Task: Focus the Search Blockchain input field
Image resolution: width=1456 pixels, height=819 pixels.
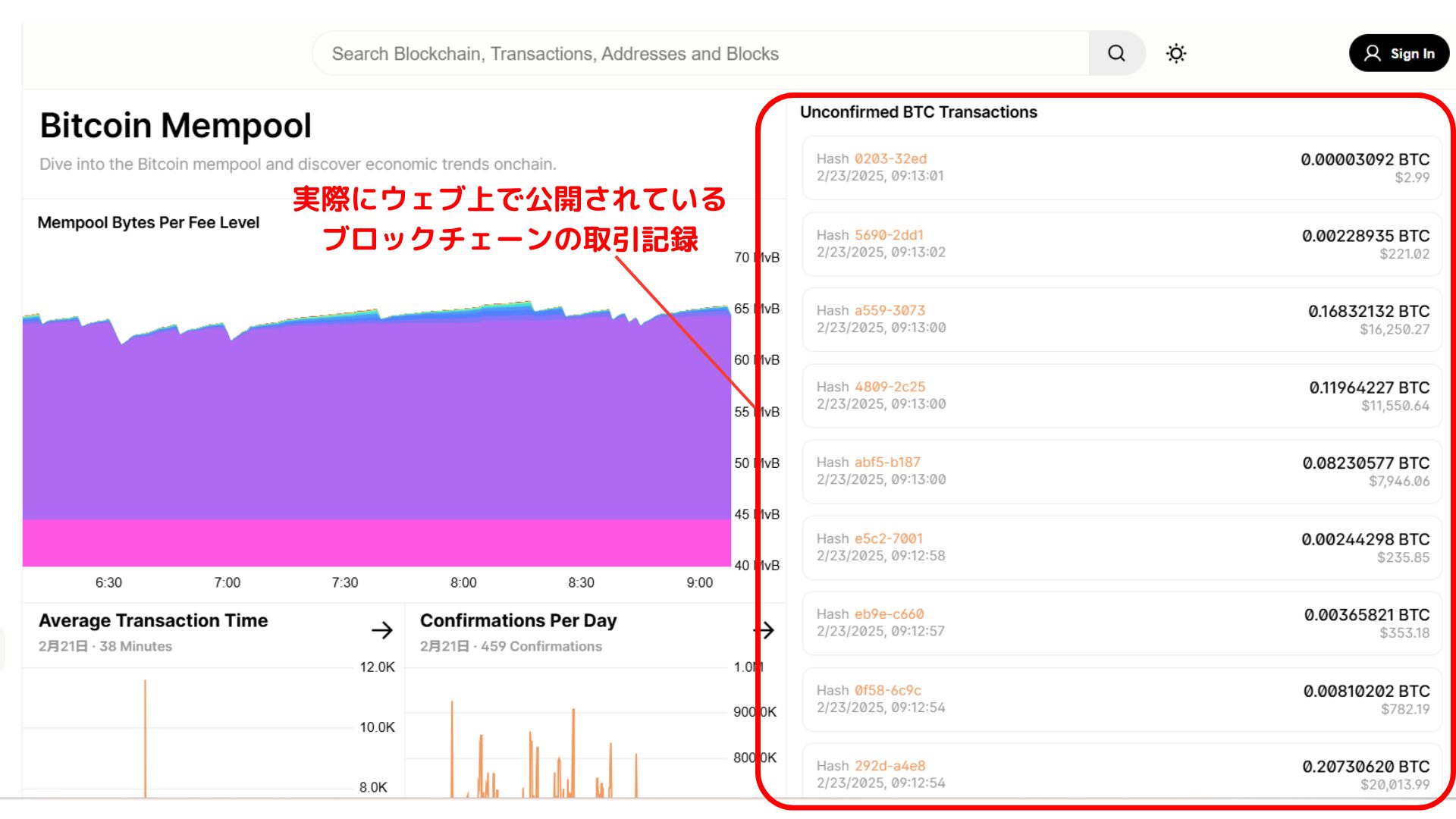Action: click(x=701, y=53)
